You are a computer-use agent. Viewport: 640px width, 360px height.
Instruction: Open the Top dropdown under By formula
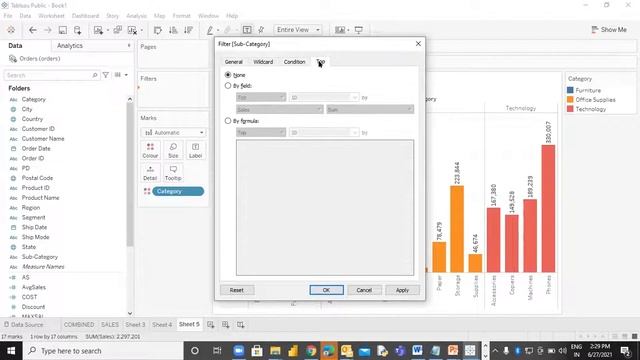(261, 133)
